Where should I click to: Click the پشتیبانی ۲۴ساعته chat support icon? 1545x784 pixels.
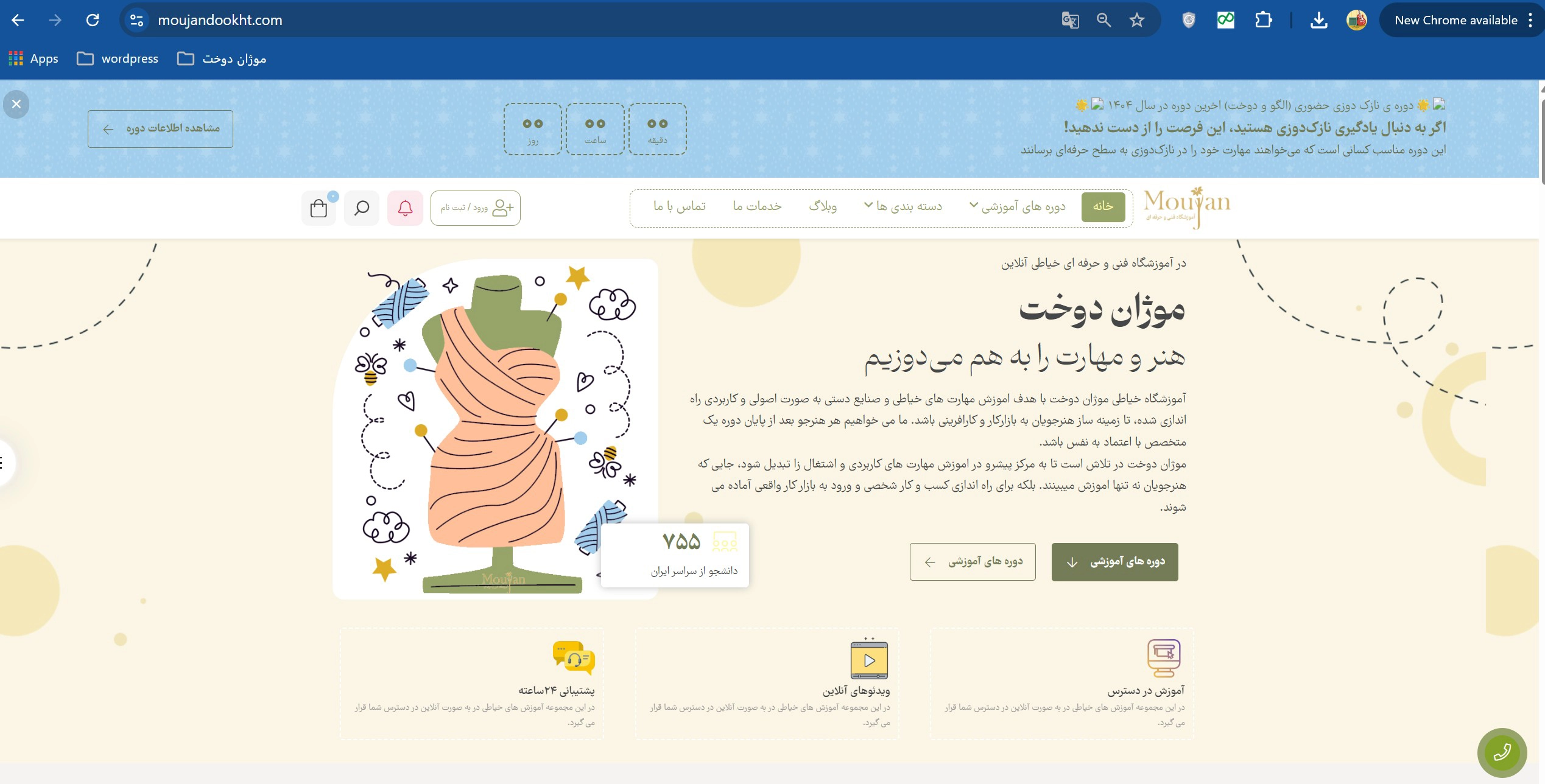click(x=574, y=657)
